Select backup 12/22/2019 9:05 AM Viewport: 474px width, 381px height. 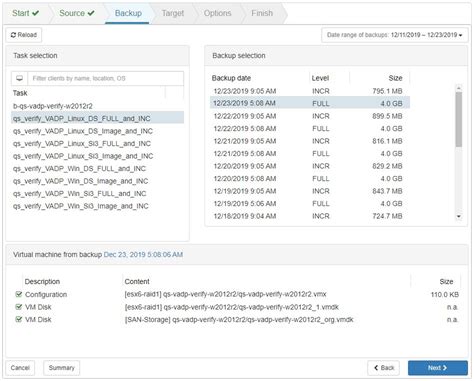310,116
